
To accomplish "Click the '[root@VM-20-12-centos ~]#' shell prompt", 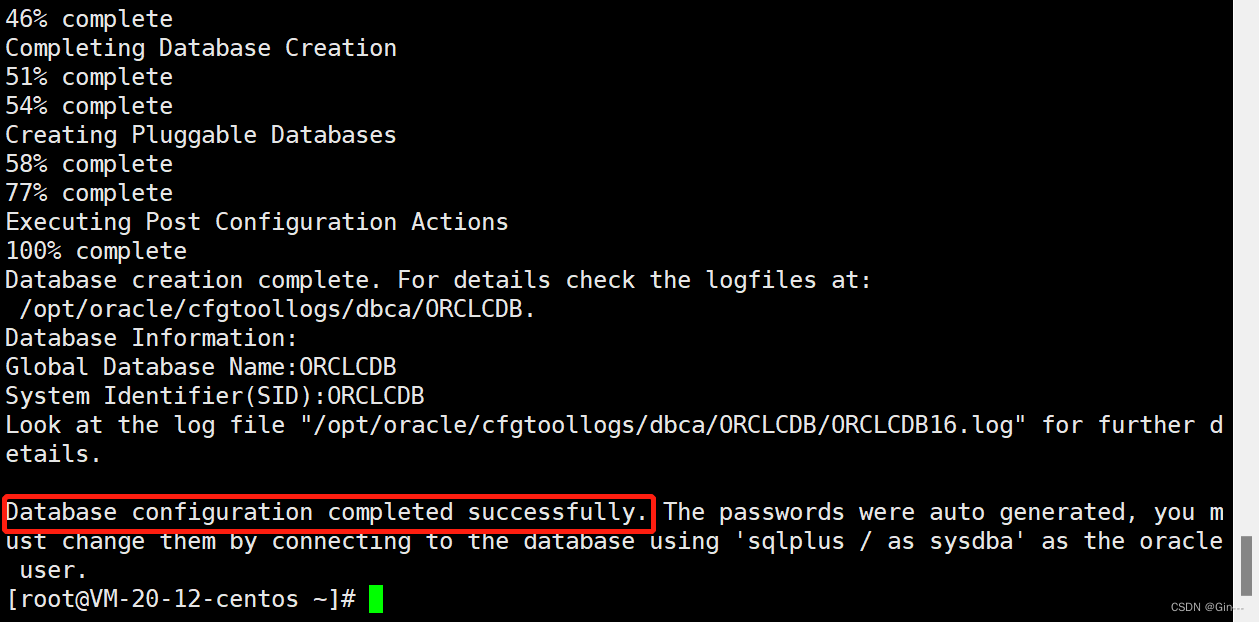I will 181,600.
